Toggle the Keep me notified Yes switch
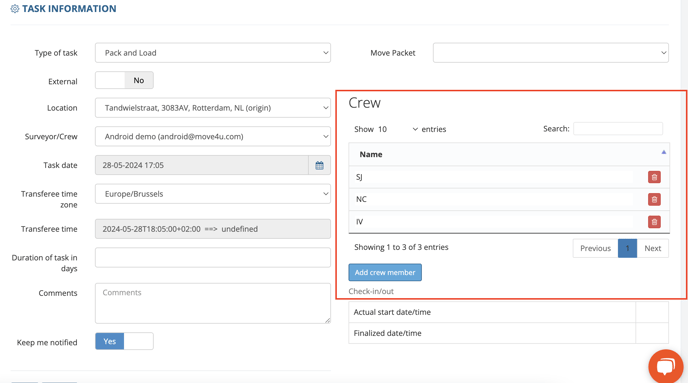Image resolution: width=688 pixels, height=383 pixels. (124, 341)
